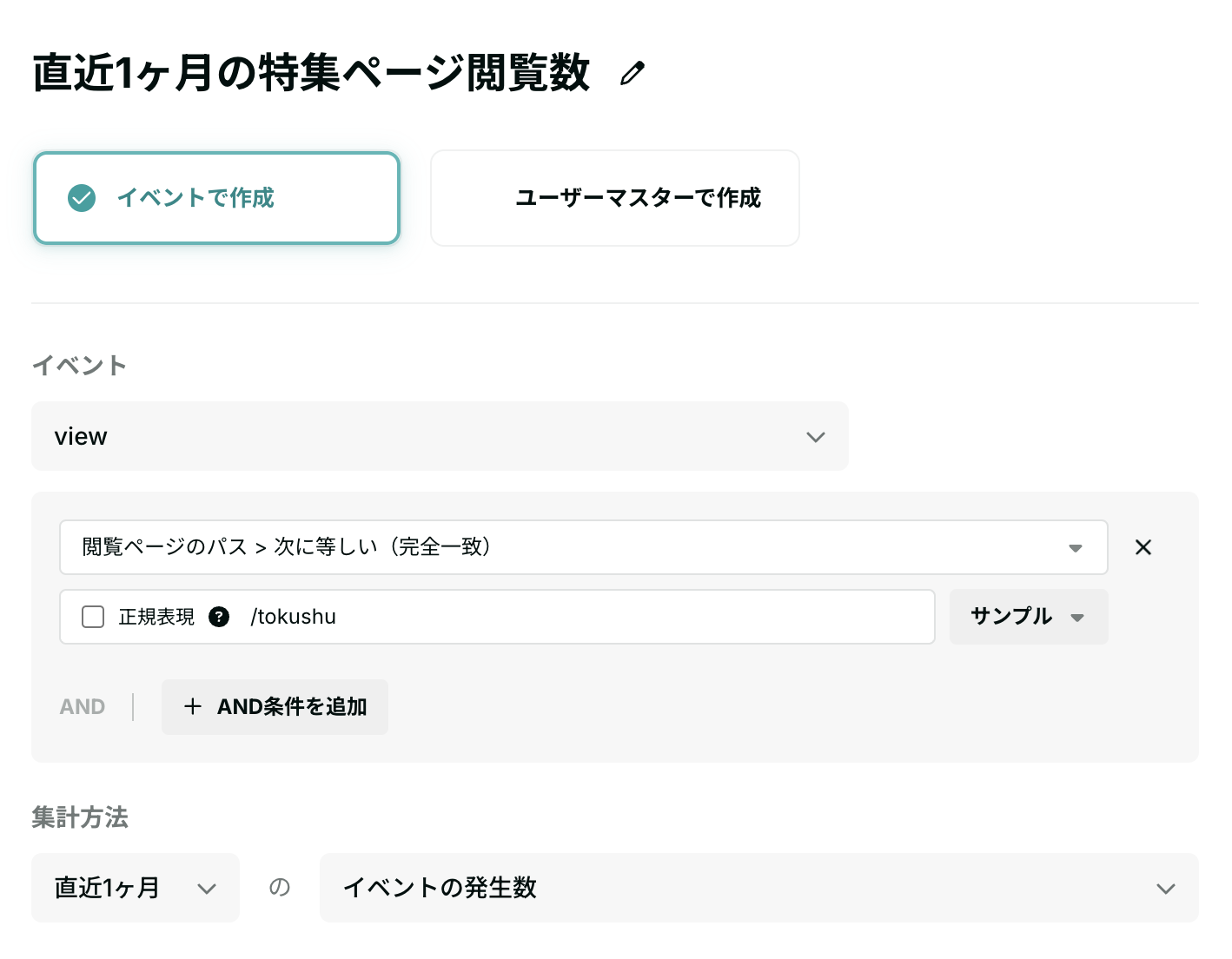Screen dimensions: 1232x959
Task: Remove the condition with the X icon
Action: pyautogui.click(x=1143, y=547)
